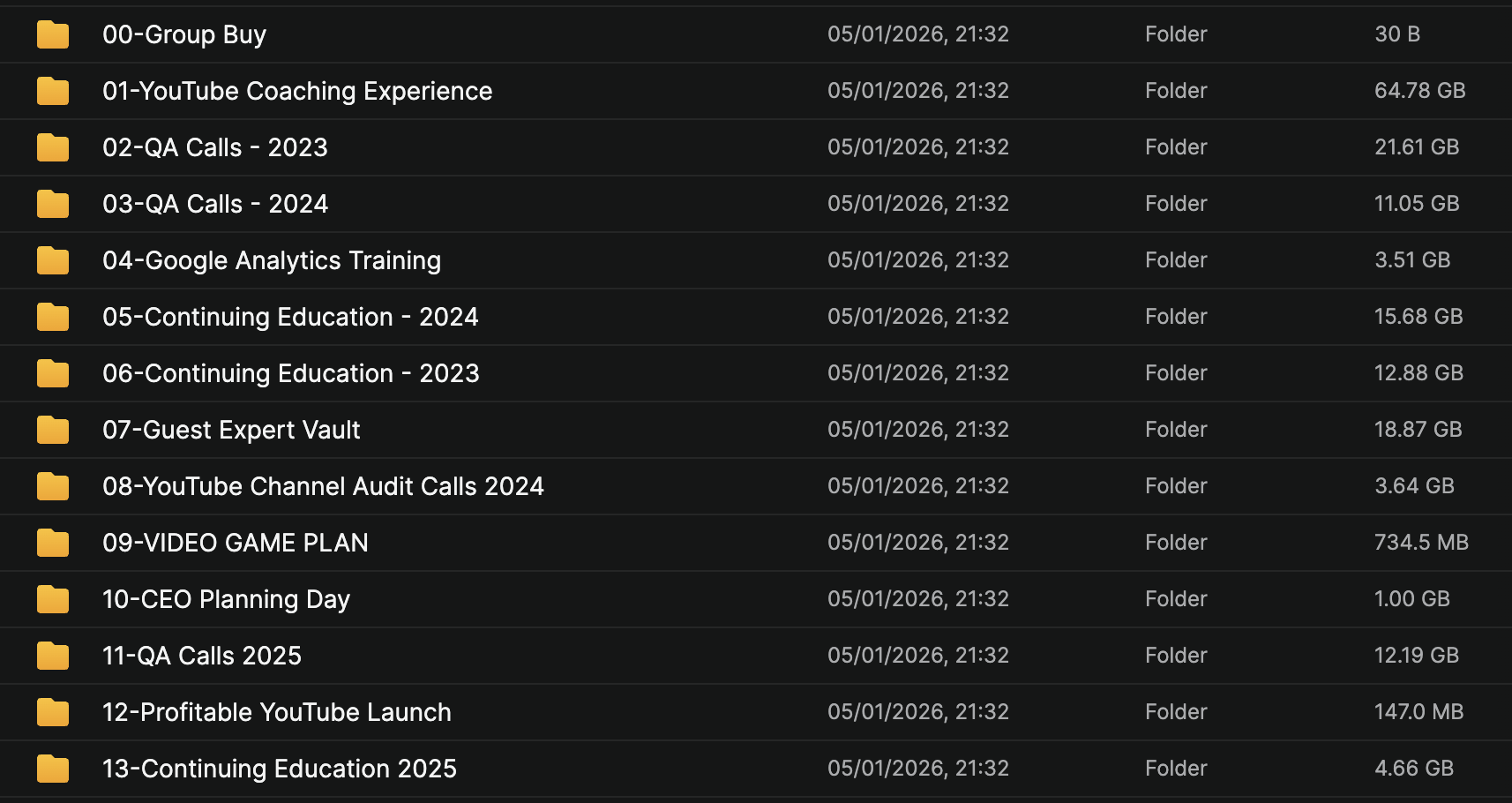Click folder icon for 10-CEO Planning Day
Image resolution: width=1512 pixels, height=803 pixels.
pos(53,599)
